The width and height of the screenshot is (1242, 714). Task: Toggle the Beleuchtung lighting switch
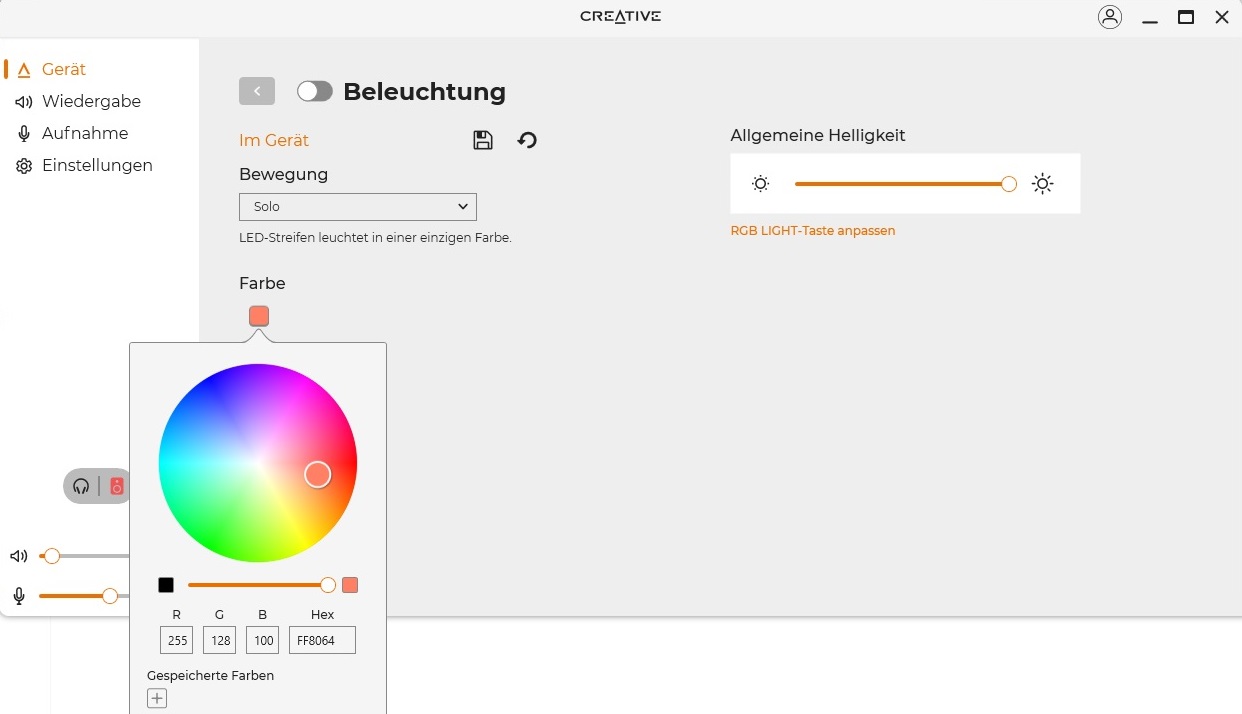pyautogui.click(x=315, y=91)
